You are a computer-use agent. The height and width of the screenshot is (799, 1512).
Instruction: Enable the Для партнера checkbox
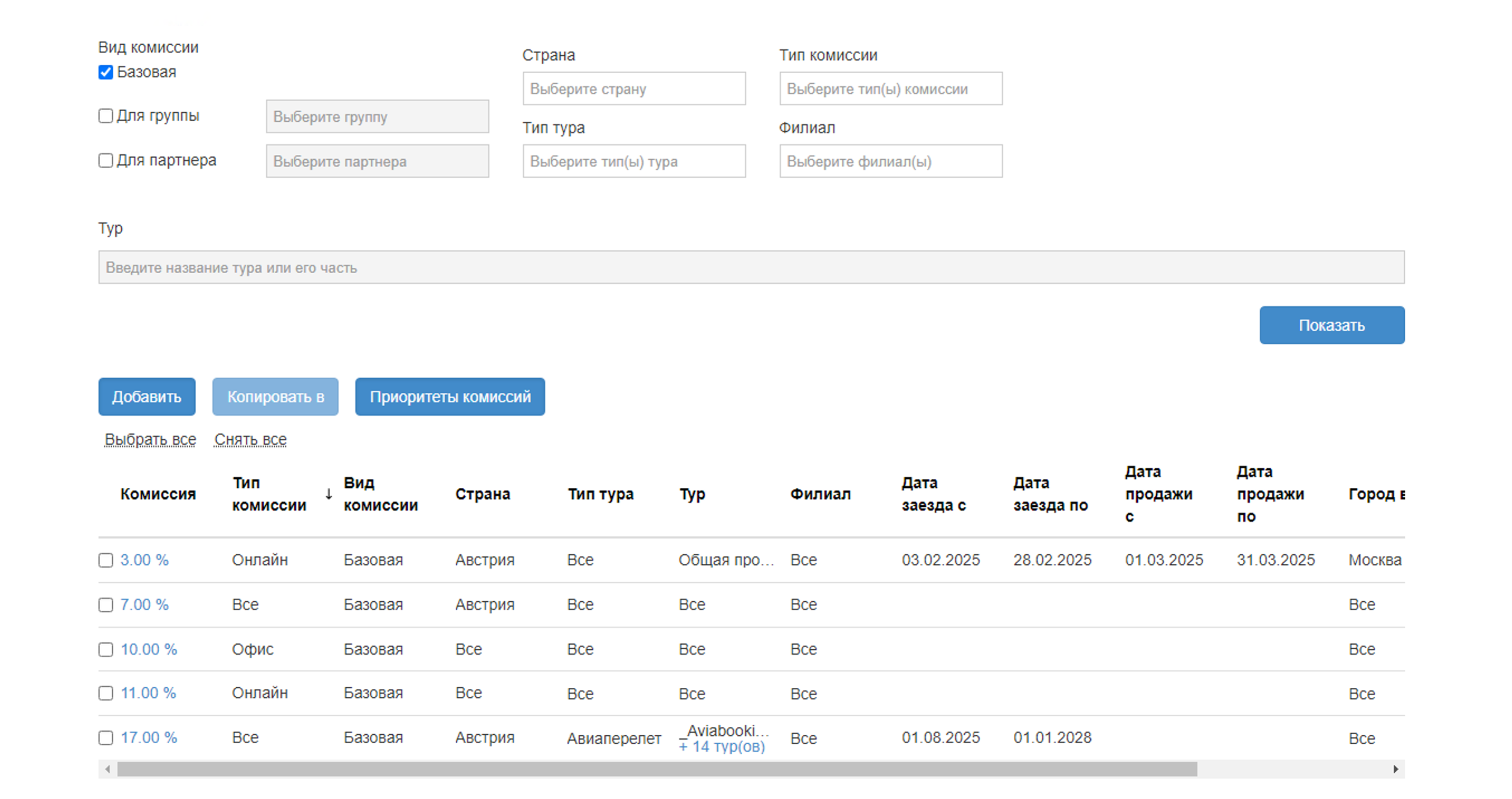pos(106,160)
